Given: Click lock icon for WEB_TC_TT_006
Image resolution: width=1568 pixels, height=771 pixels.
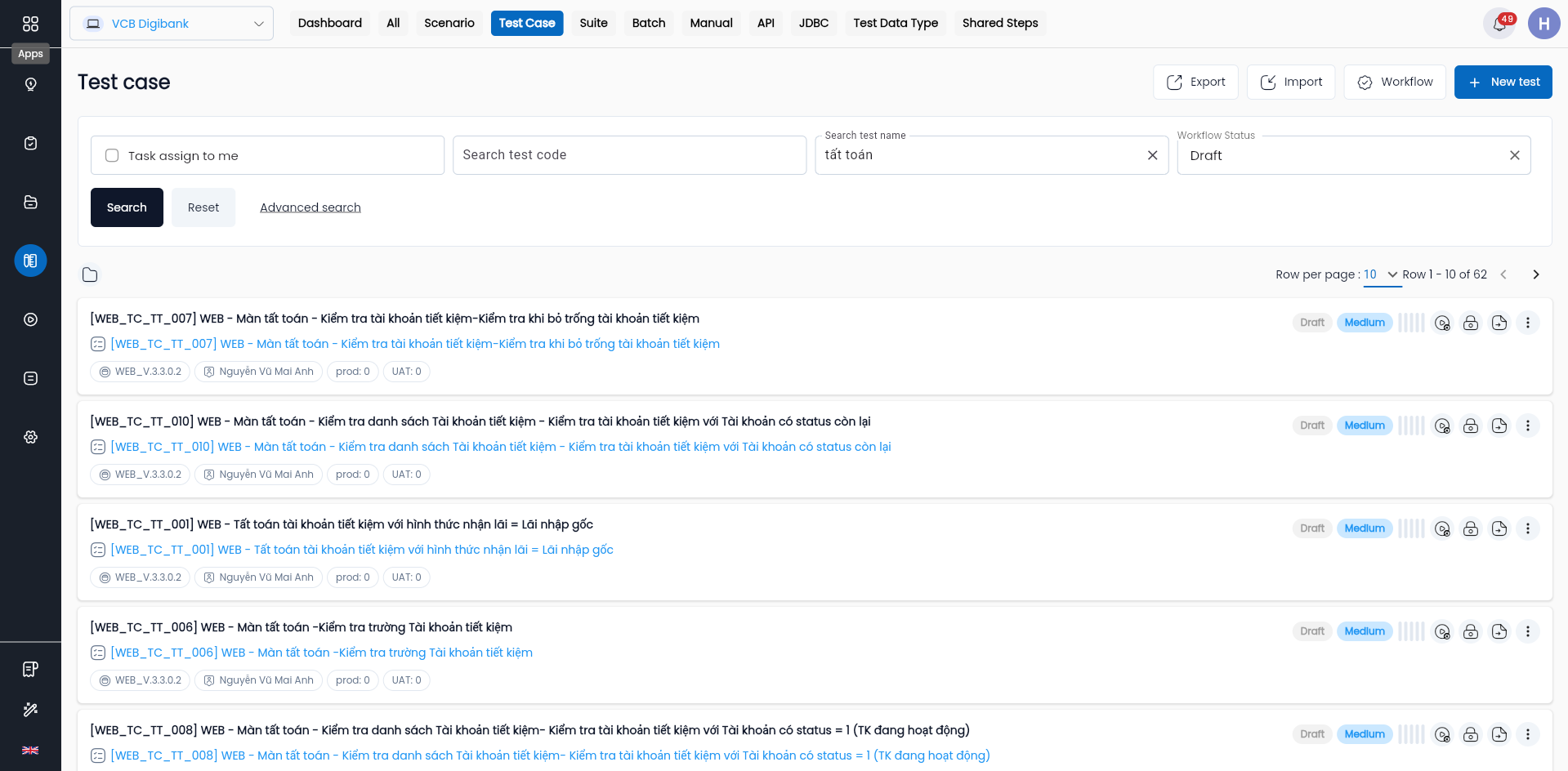Looking at the screenshot, I should click(1471, 631).
